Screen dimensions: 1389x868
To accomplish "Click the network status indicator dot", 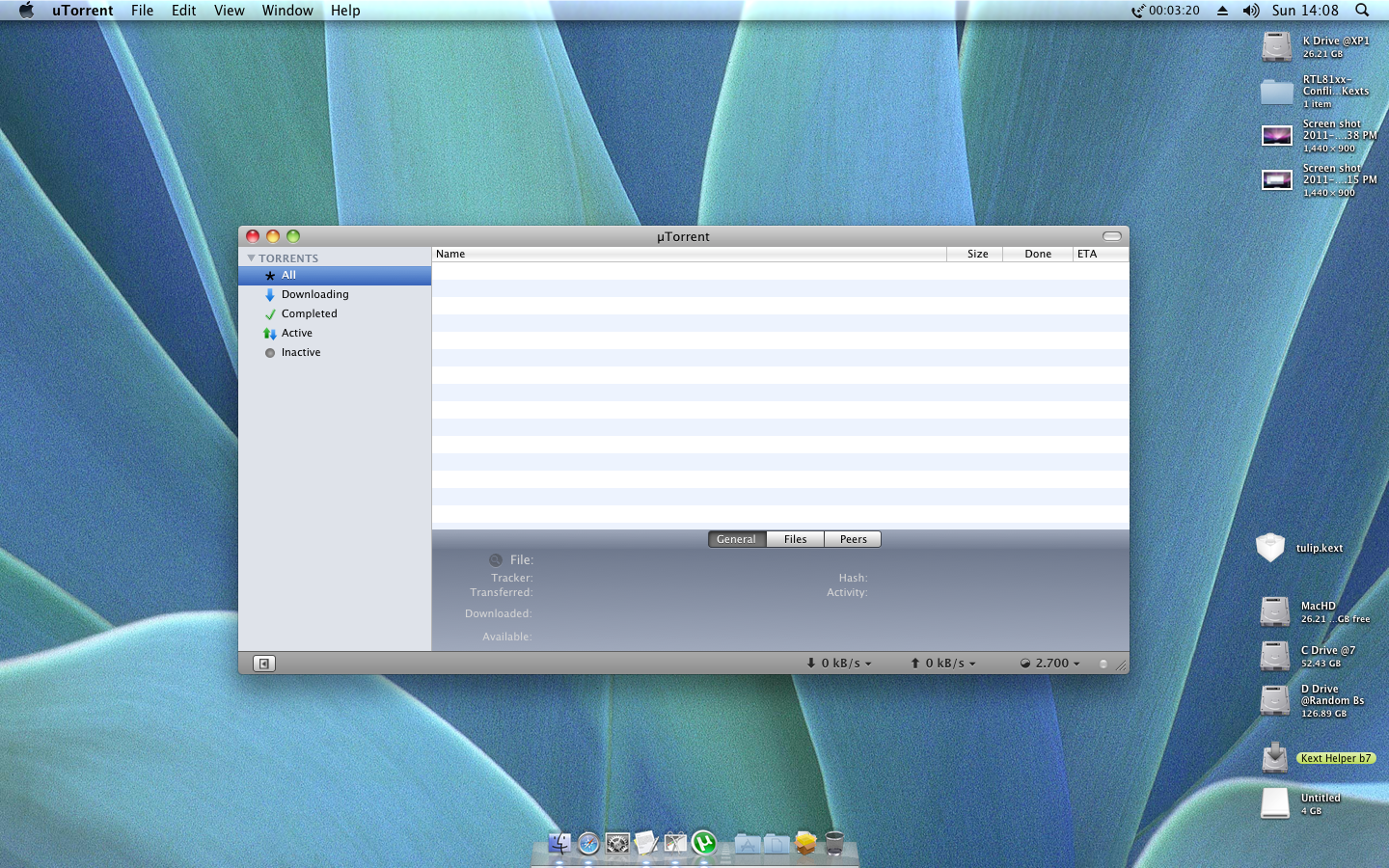I will 1103,664.
